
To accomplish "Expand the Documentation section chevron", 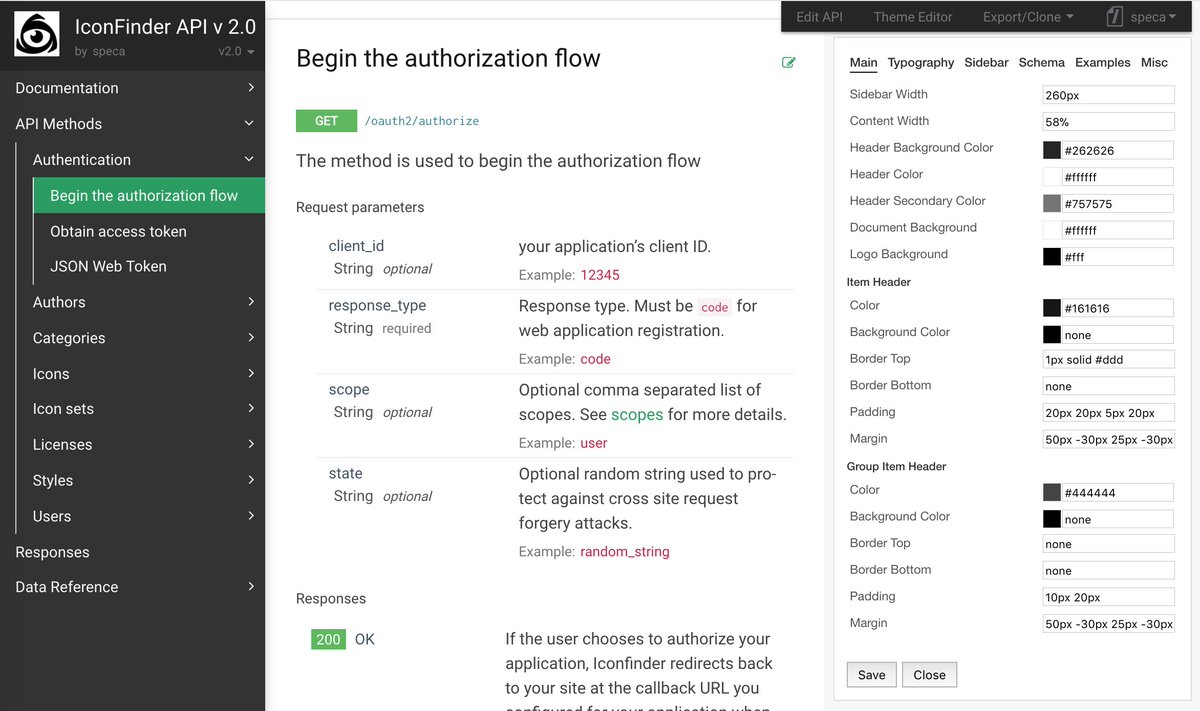I will pyautogui.click(x=250, y=88).
